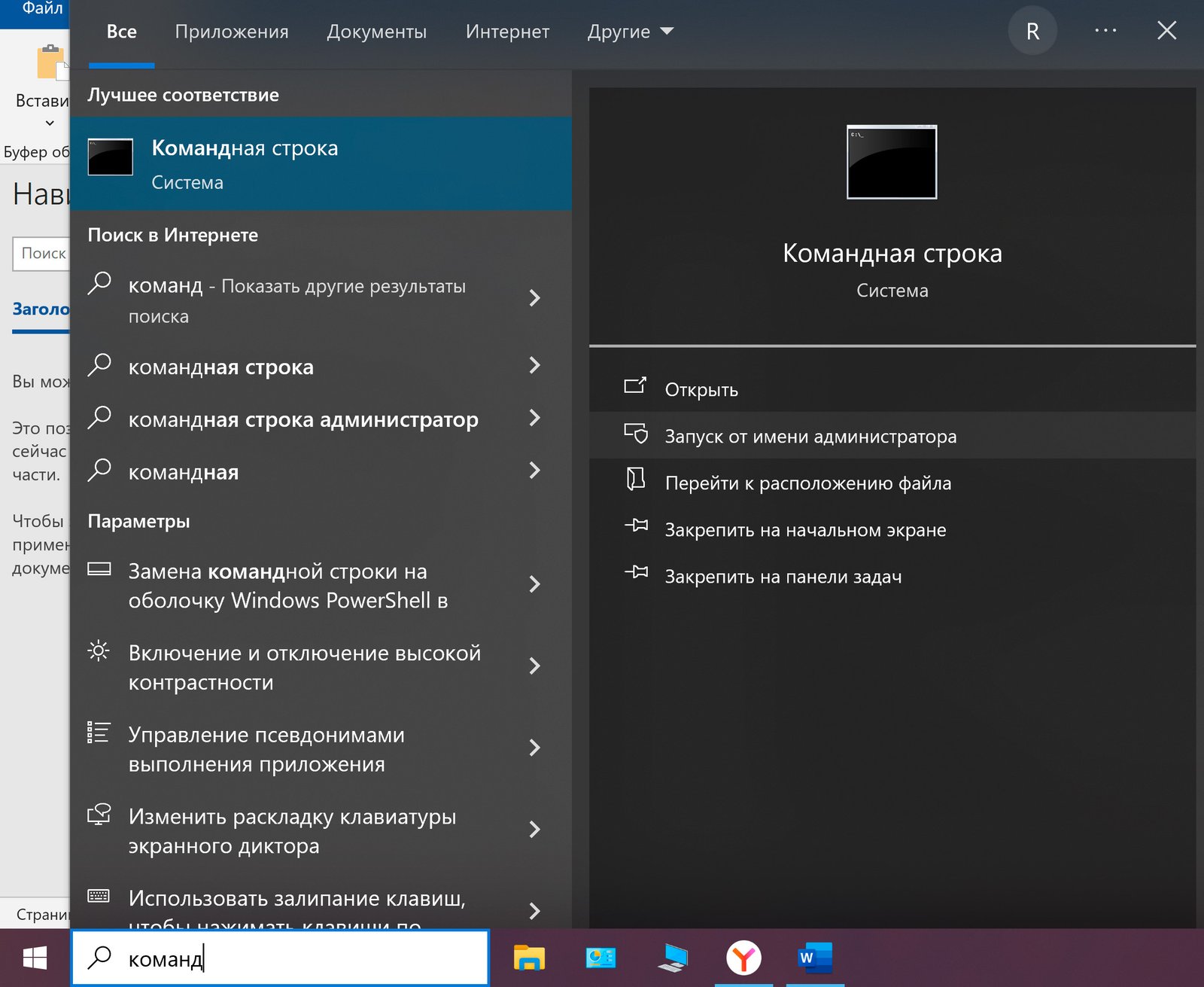Open the ellipsis search options icon
The height and width of the screenshot is (987, 1204).
point(1105,31)
